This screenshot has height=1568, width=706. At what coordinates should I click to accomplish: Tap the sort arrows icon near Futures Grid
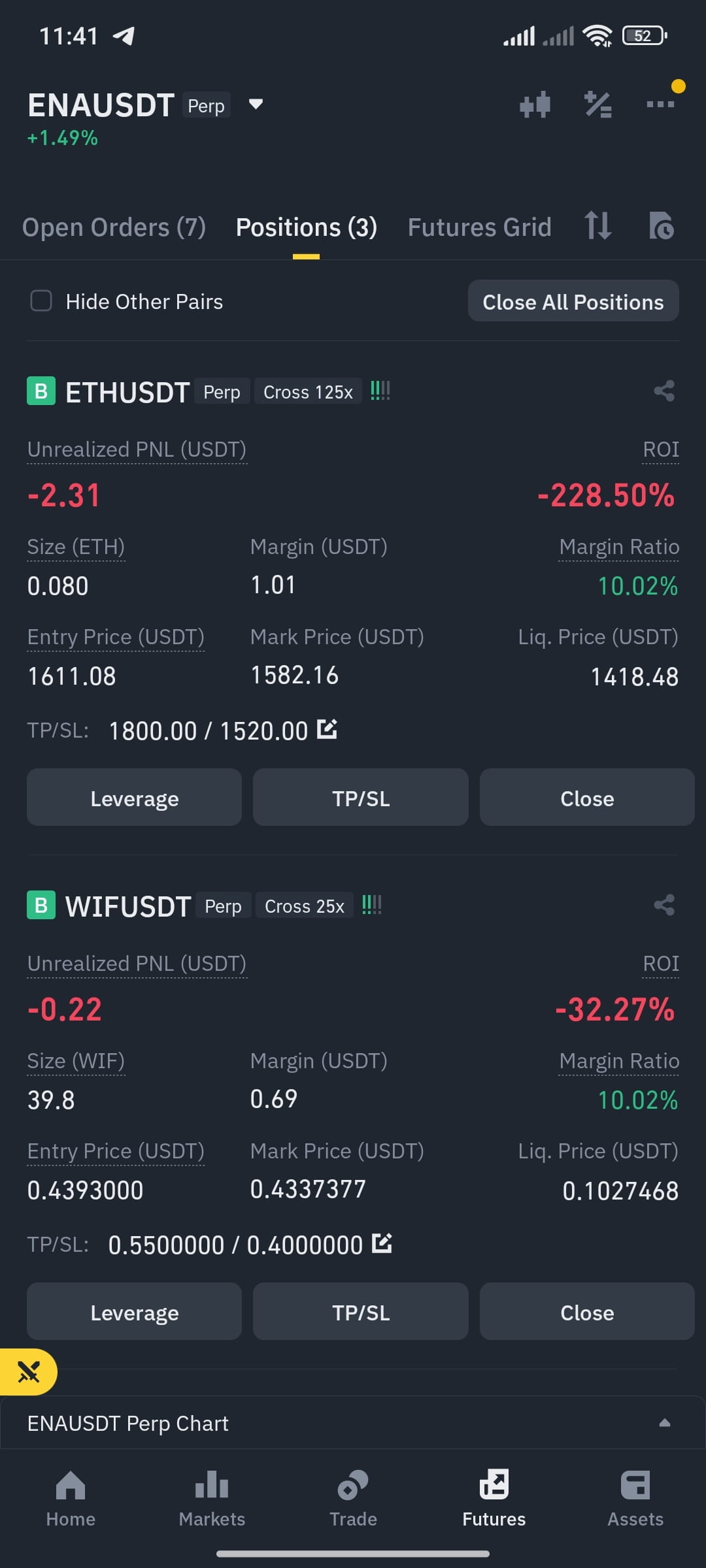click(x=597, y=226)
